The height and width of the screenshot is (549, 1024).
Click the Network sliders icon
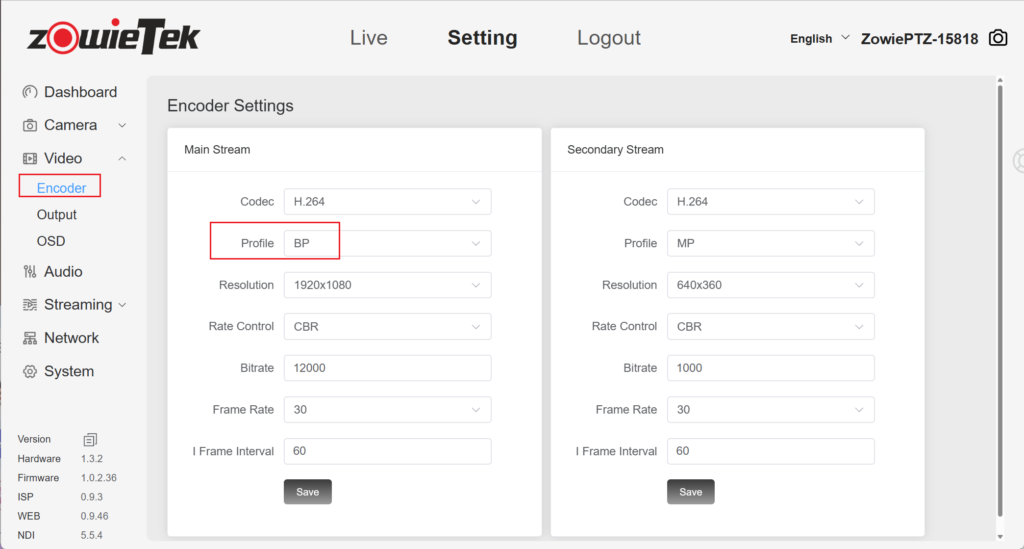29,338
